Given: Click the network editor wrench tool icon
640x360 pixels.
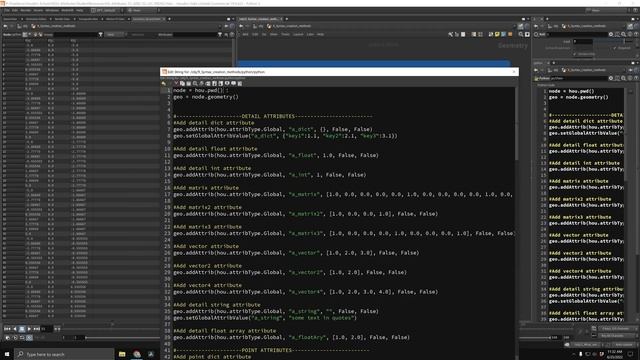Looking at the screenshot, I should [x=451, y=35].
